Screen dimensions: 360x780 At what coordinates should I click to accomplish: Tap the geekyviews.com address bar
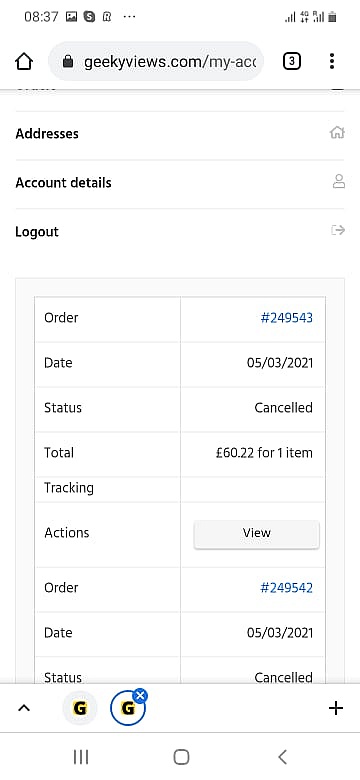point(156,62)
